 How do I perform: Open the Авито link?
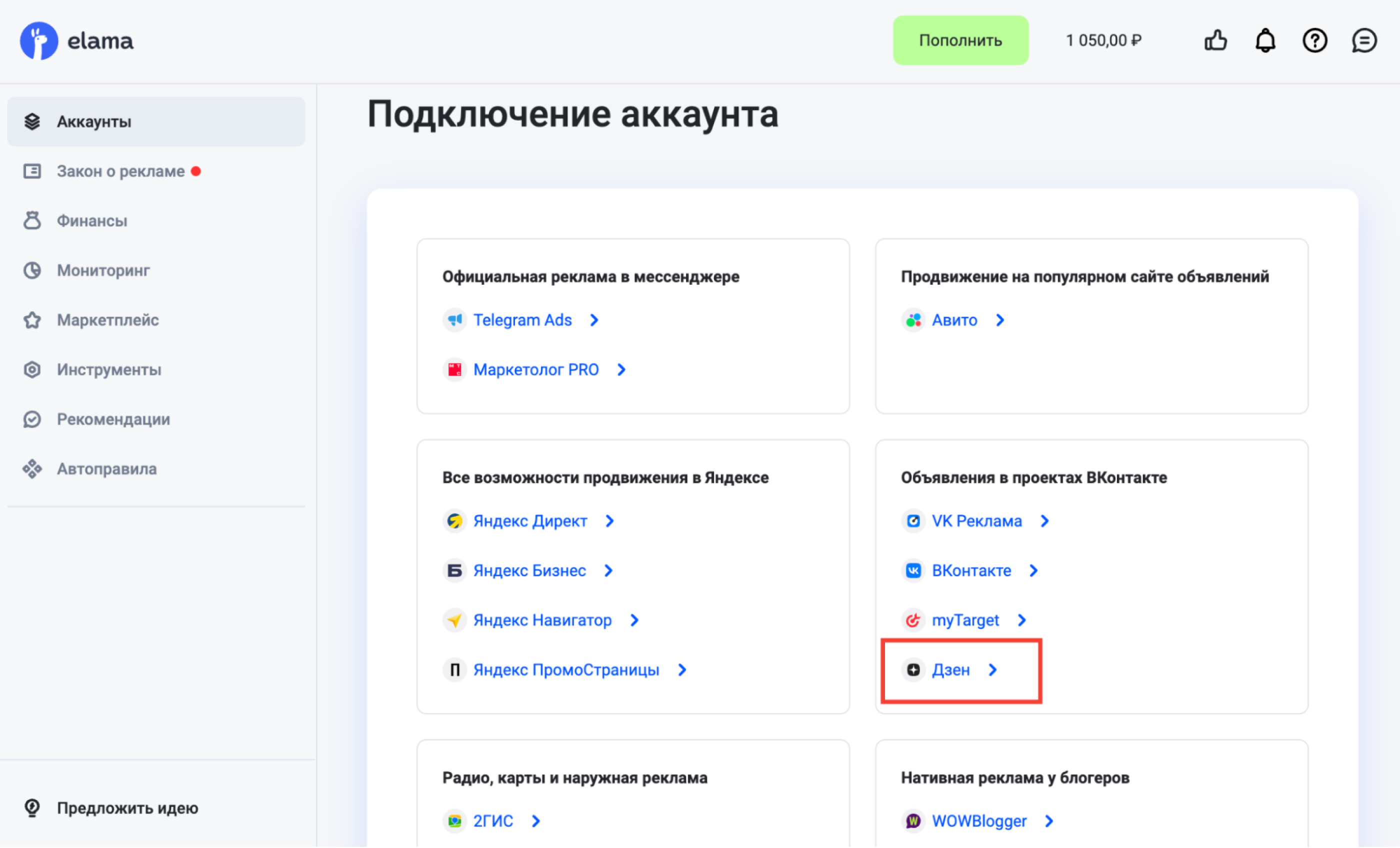point(955,320)
